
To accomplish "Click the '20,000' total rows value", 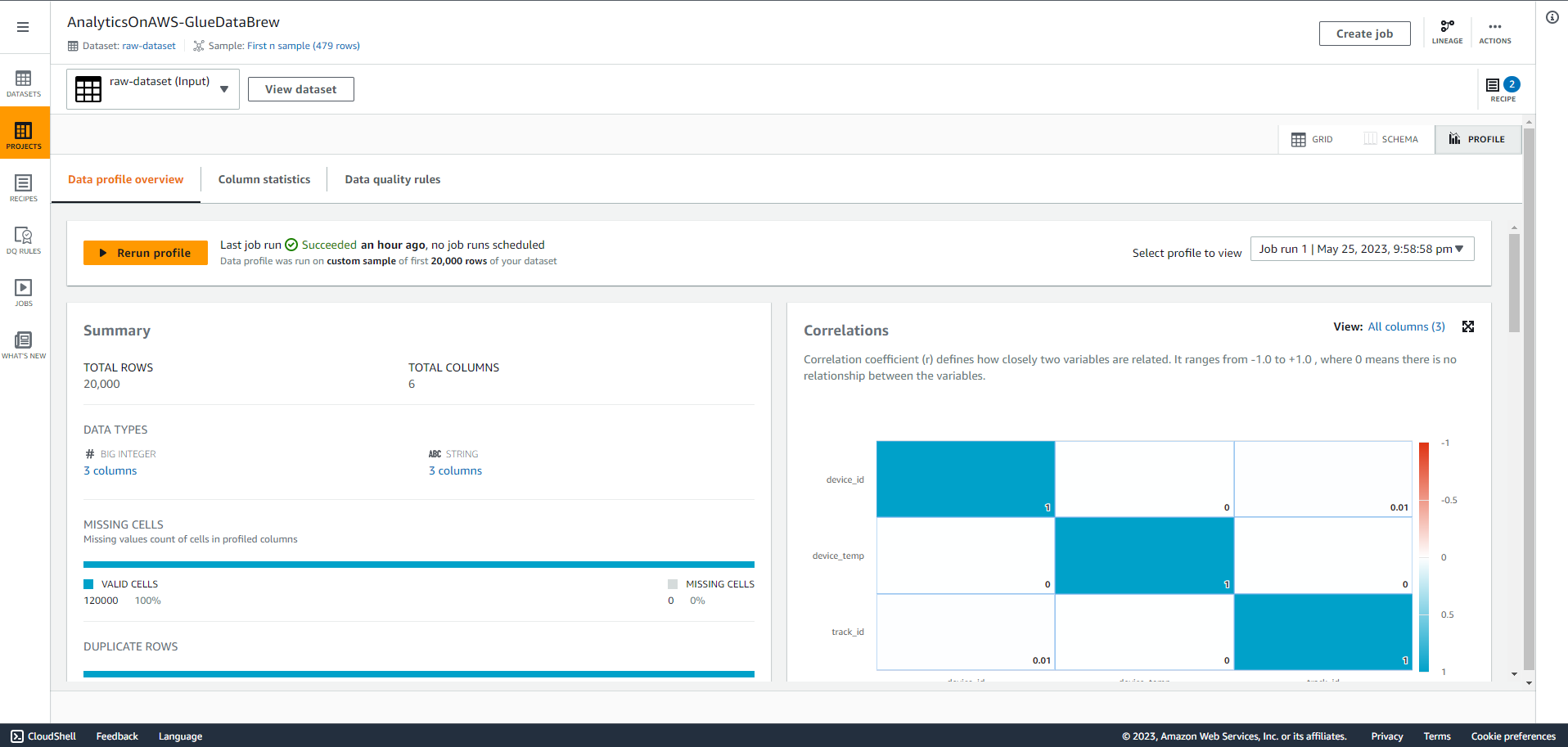I will (101, 384).
